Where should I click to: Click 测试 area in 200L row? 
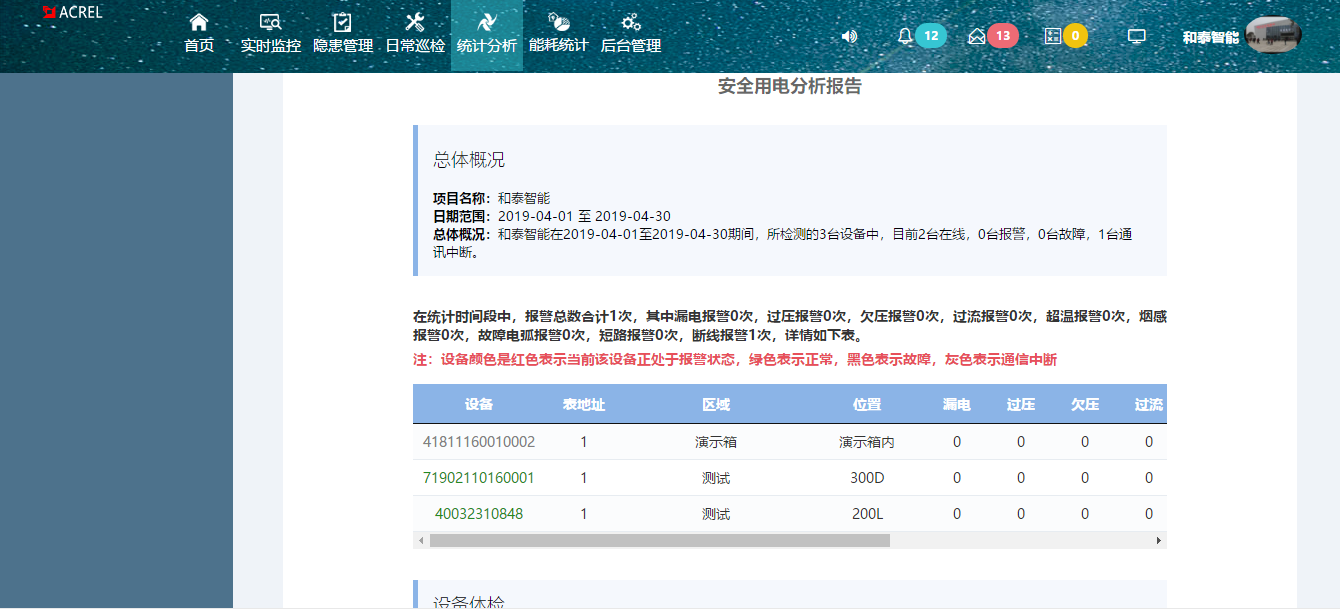pos(716,514)
